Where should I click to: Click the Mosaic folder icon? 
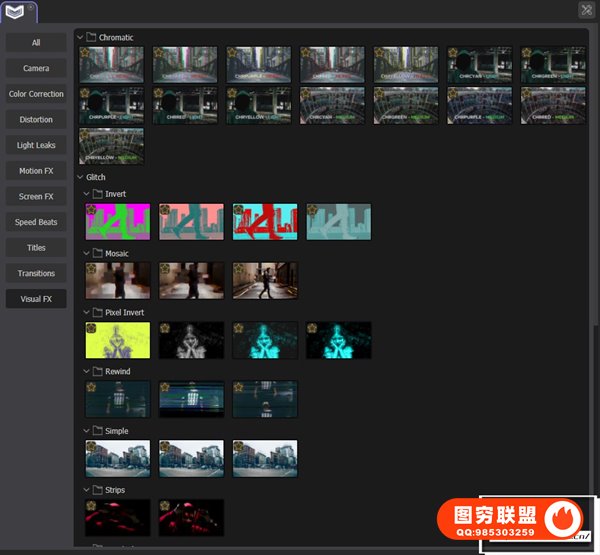point(98,253)
